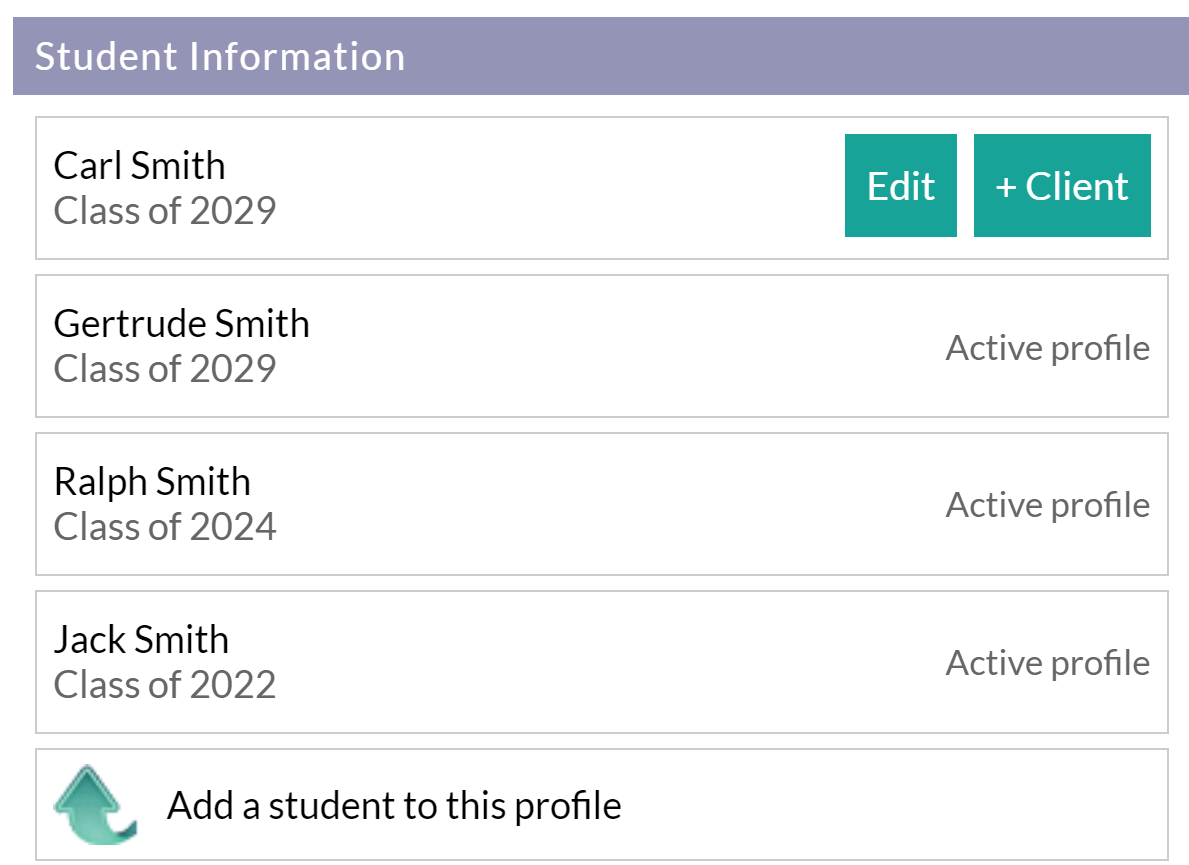Click Class of 2024 under Ralph Smith
Viewport: 1189px width, 865px height.
164,527
